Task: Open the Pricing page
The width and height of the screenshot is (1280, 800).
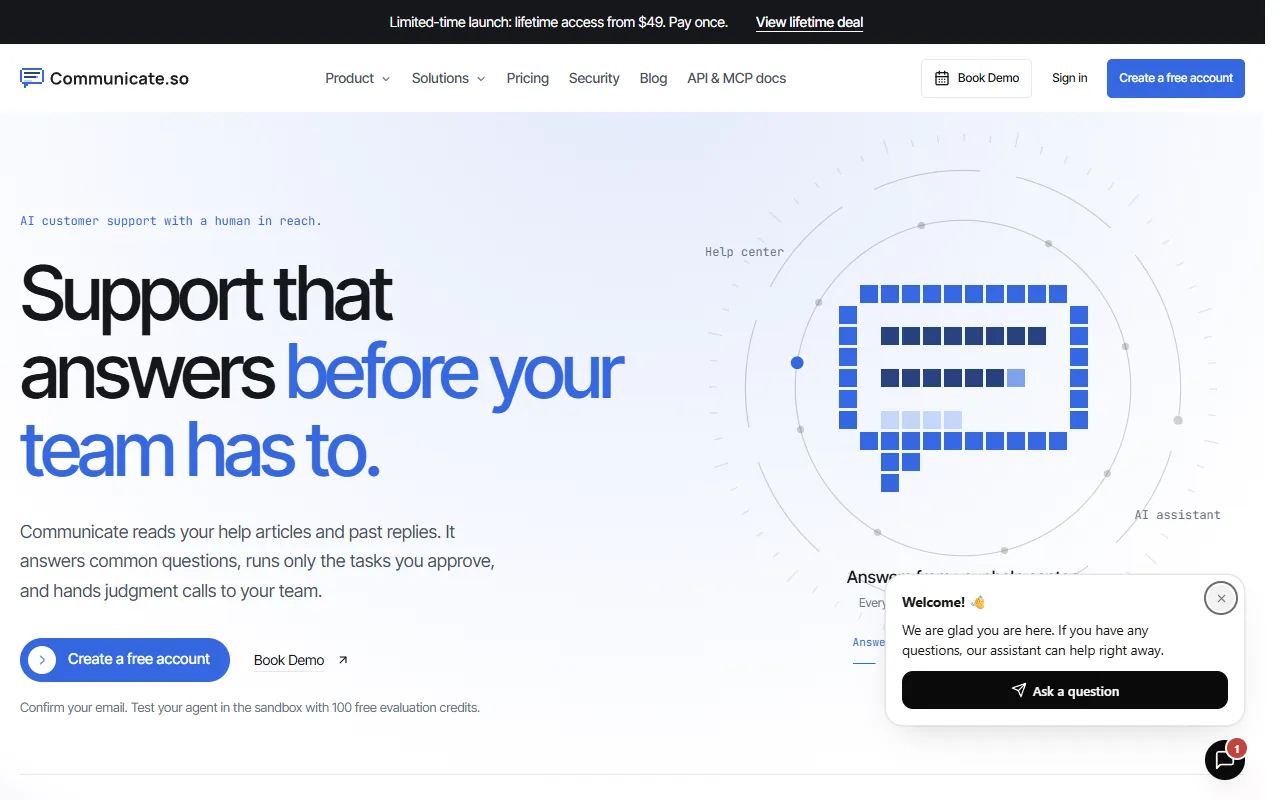Action: [528, 78]
